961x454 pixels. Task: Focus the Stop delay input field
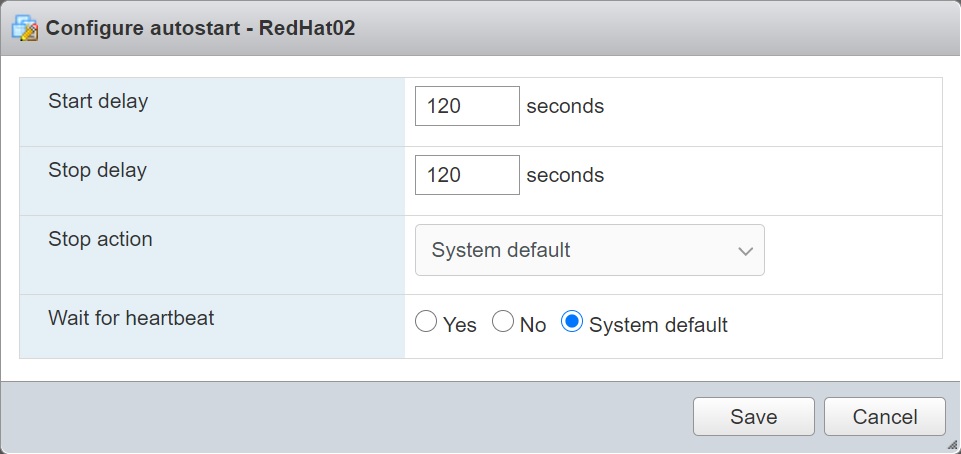(x=467, y=175)
